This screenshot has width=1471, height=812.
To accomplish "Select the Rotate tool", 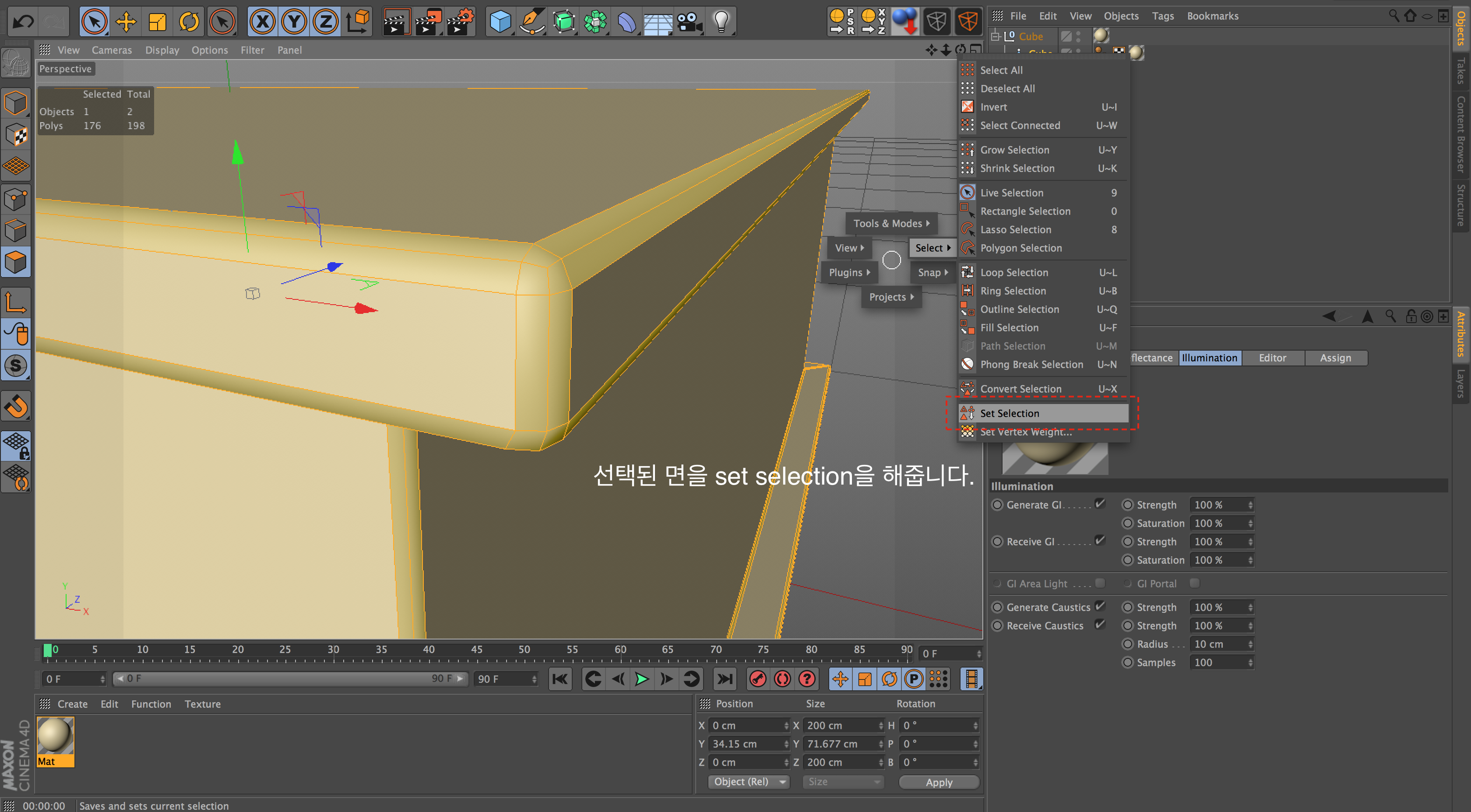I will [x=189, y=22].
